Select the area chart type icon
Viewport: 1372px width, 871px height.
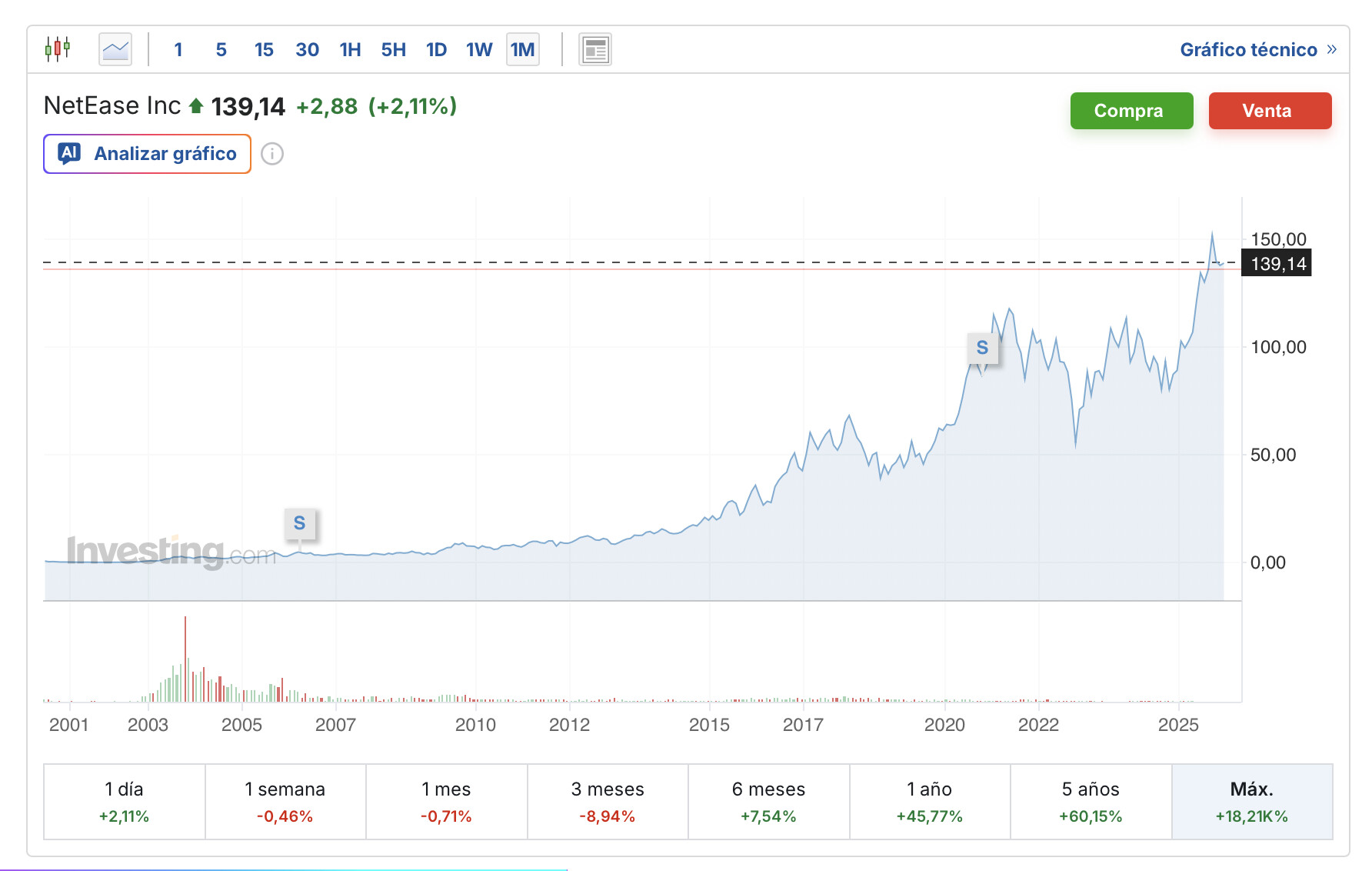click(x=115, y=49)
